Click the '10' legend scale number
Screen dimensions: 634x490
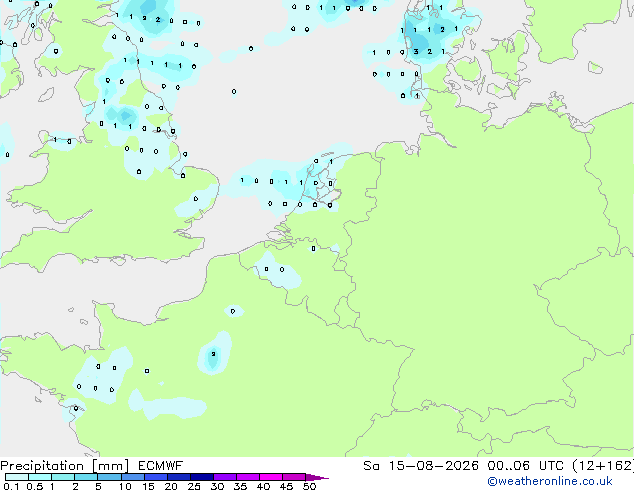125,486
